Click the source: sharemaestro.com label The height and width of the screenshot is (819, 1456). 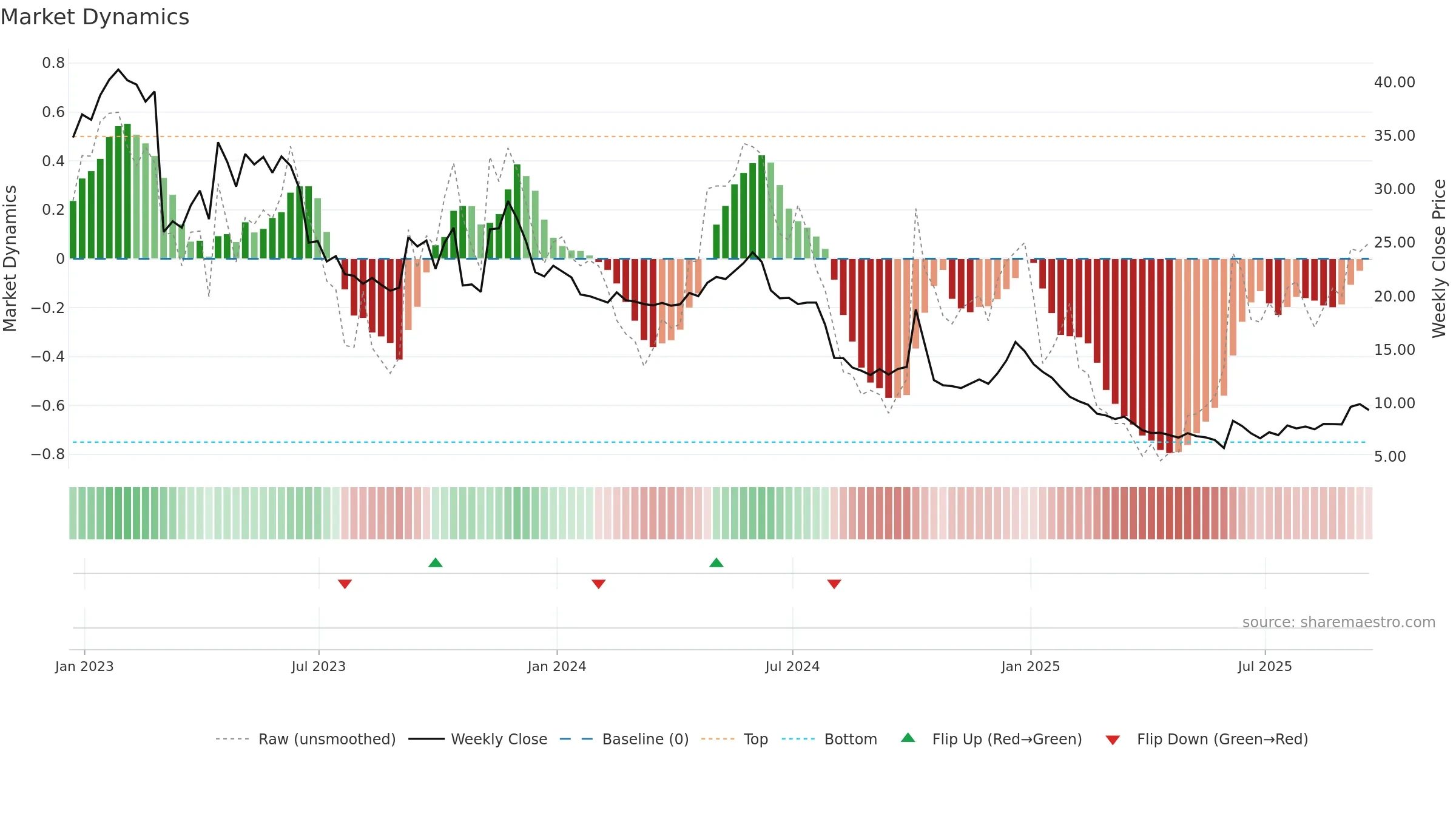coord(1339,622)
